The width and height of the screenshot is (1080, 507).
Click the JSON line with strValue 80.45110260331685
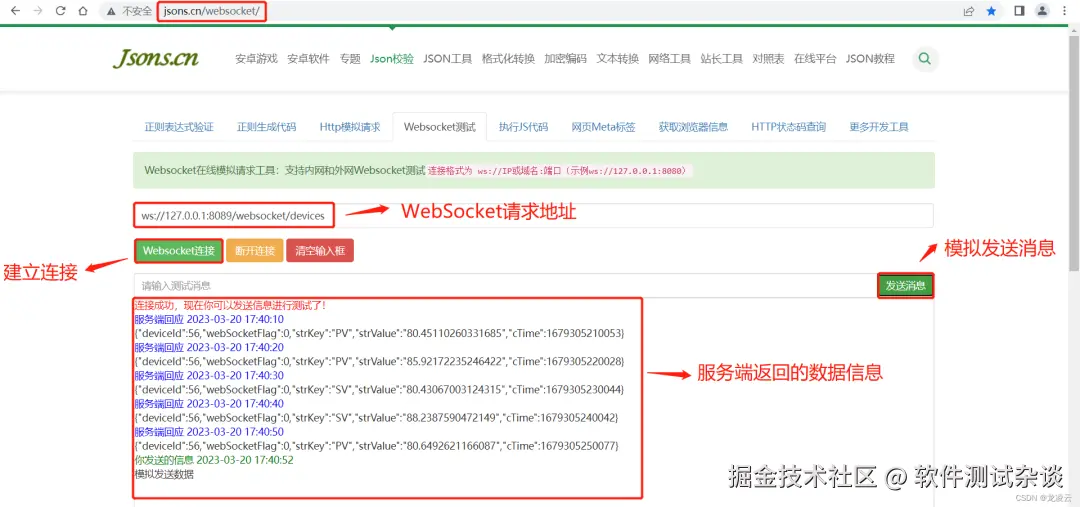(x=380, y=333)
